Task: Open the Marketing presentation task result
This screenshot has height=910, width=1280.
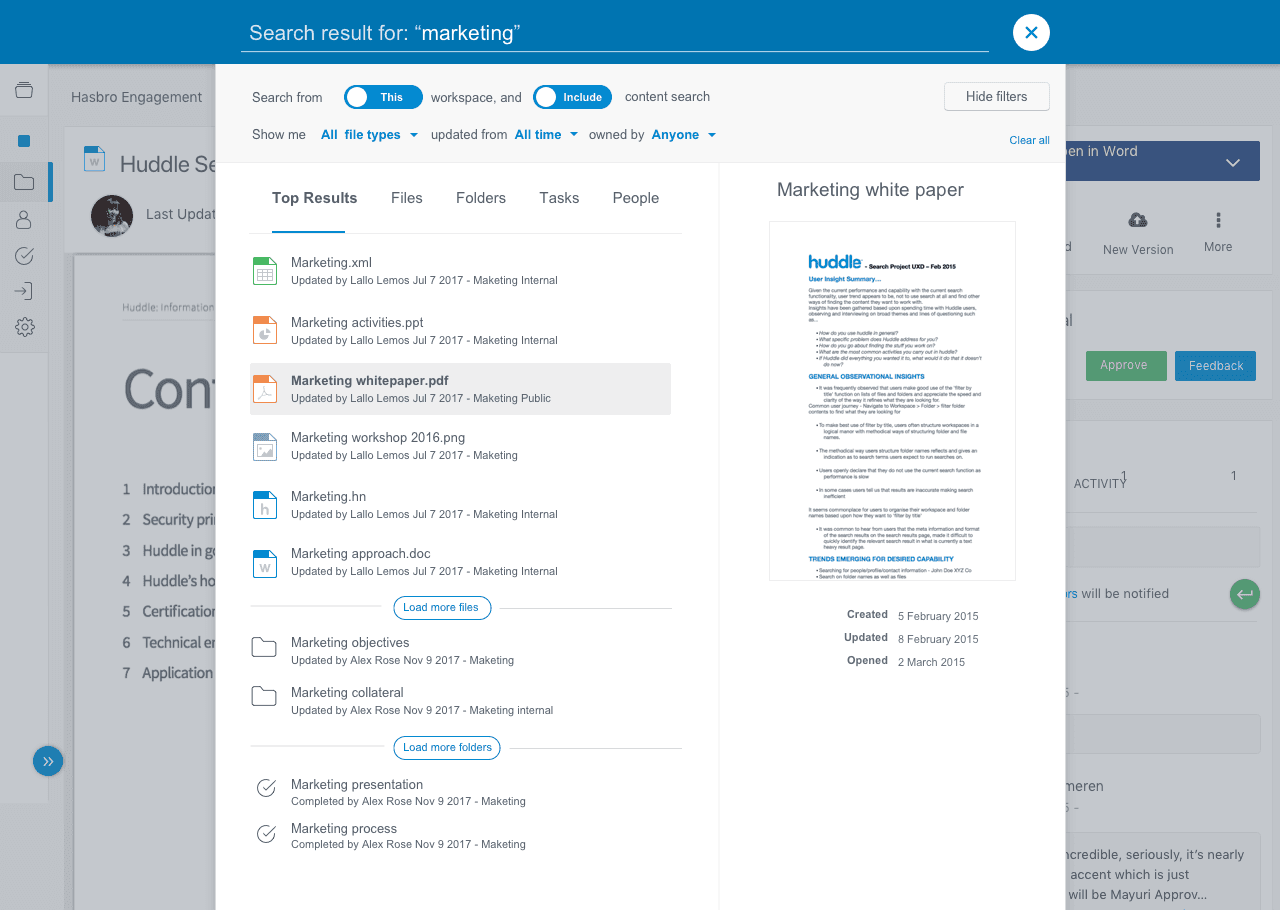Action: click(460, 792)
